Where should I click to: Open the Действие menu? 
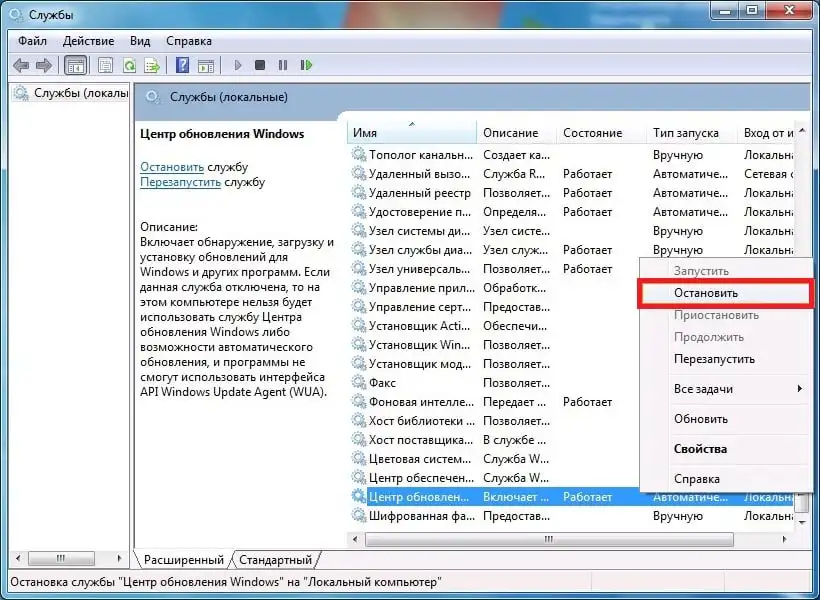point(88,41)
